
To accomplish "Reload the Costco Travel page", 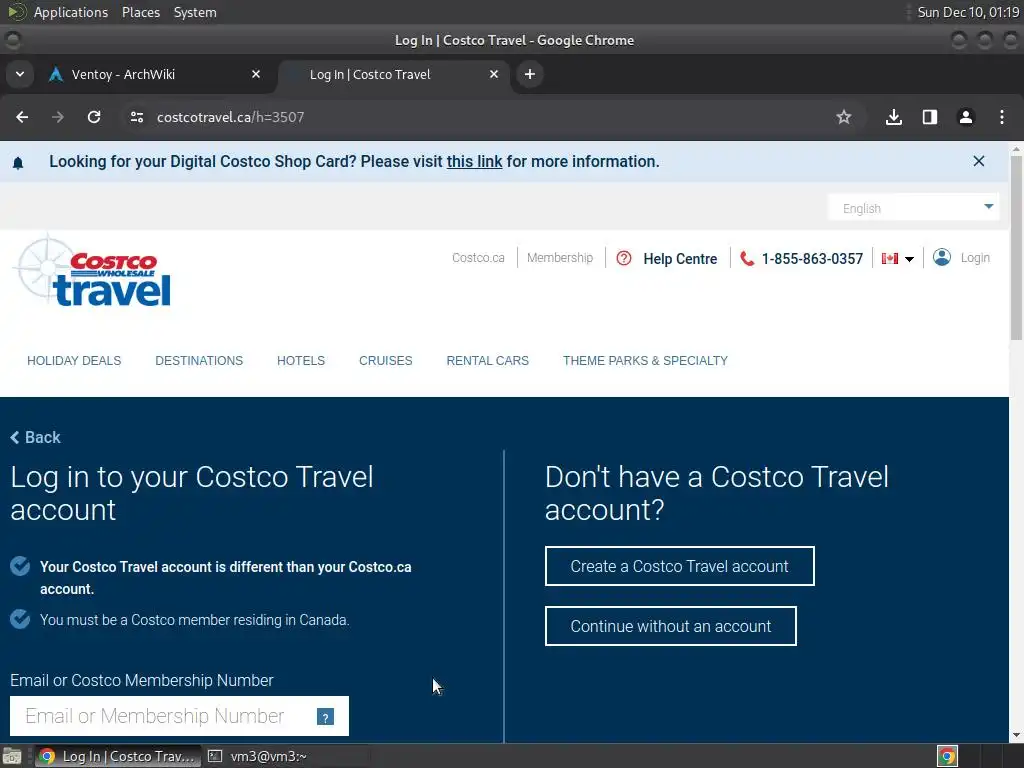I will coord(94,117).
